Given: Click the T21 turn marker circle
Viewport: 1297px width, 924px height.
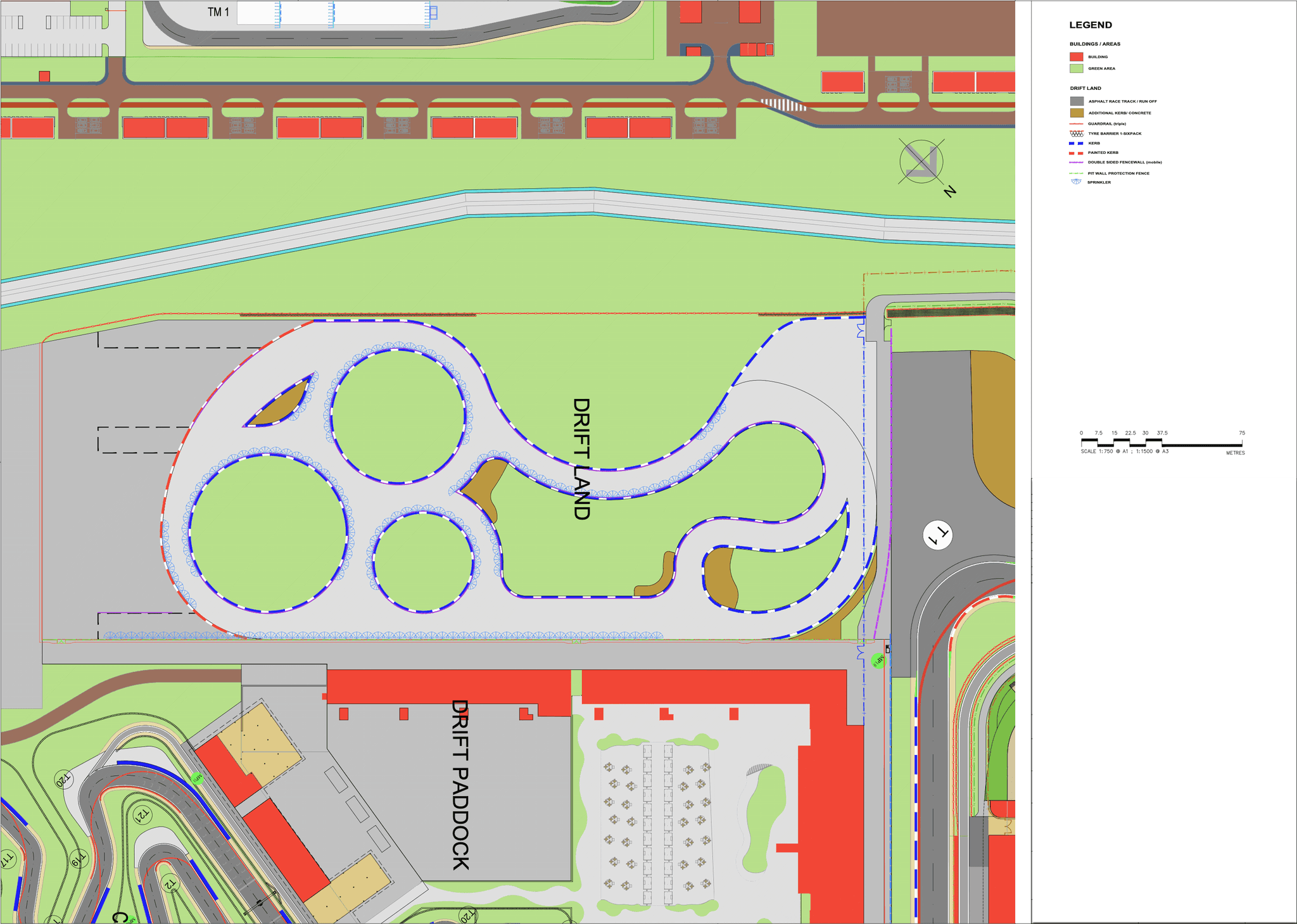Looking at the screenshot, I should (143, 814).
